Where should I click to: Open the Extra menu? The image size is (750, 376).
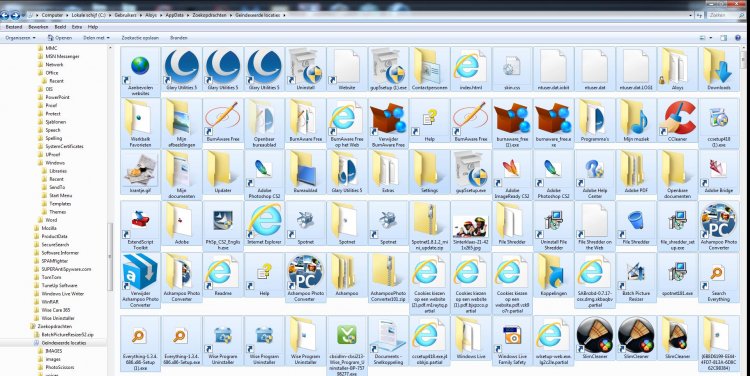[x=77, y=27]
